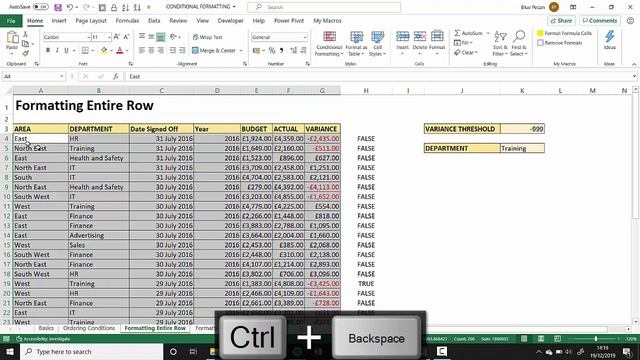Screen dimensions: 640x360
Task: Open the Ribbon Display Options icon
Action: (573, 7)
